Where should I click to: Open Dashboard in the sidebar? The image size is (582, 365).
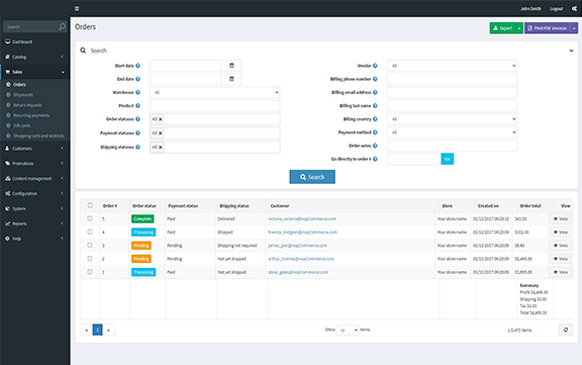[x=35, y=42]
